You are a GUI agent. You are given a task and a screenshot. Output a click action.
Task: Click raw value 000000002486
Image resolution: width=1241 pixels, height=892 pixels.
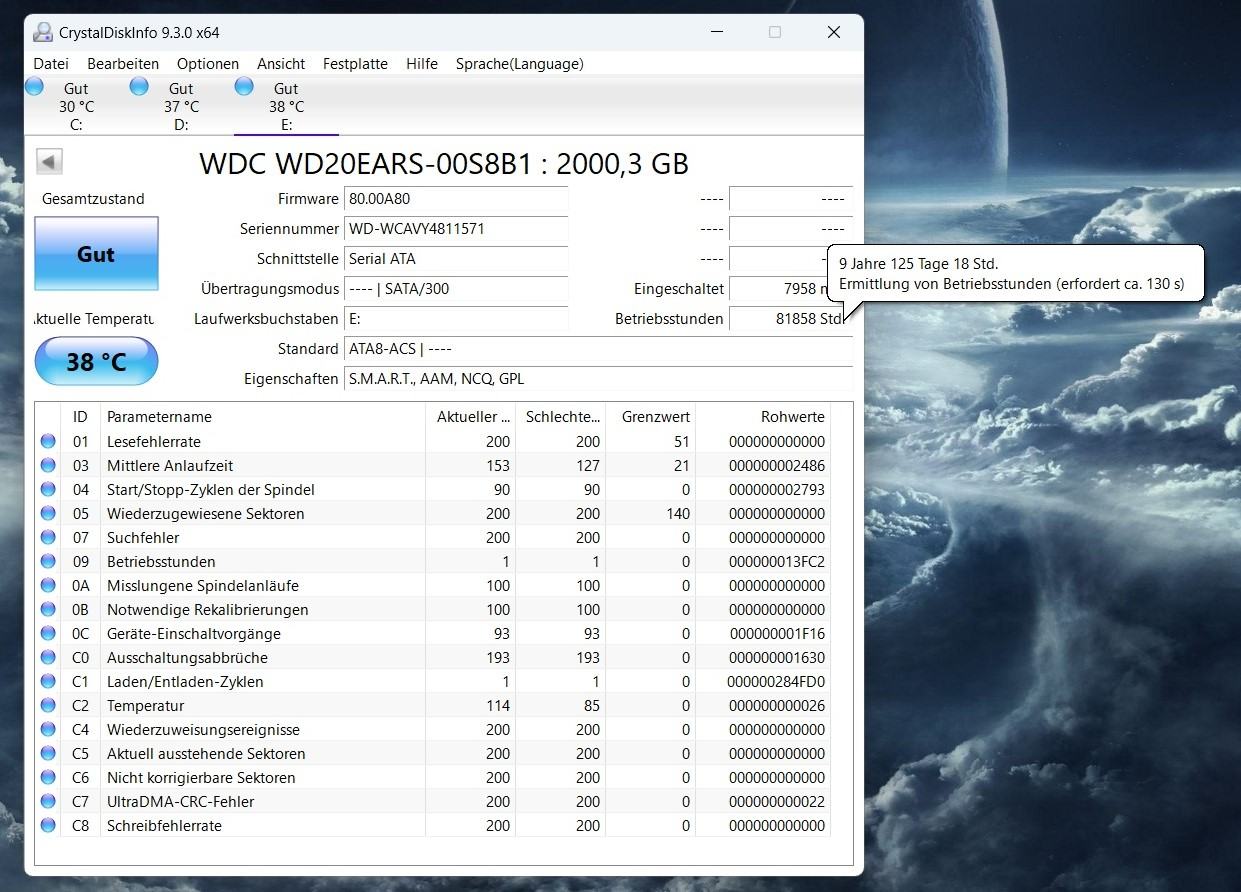point(777,466)
